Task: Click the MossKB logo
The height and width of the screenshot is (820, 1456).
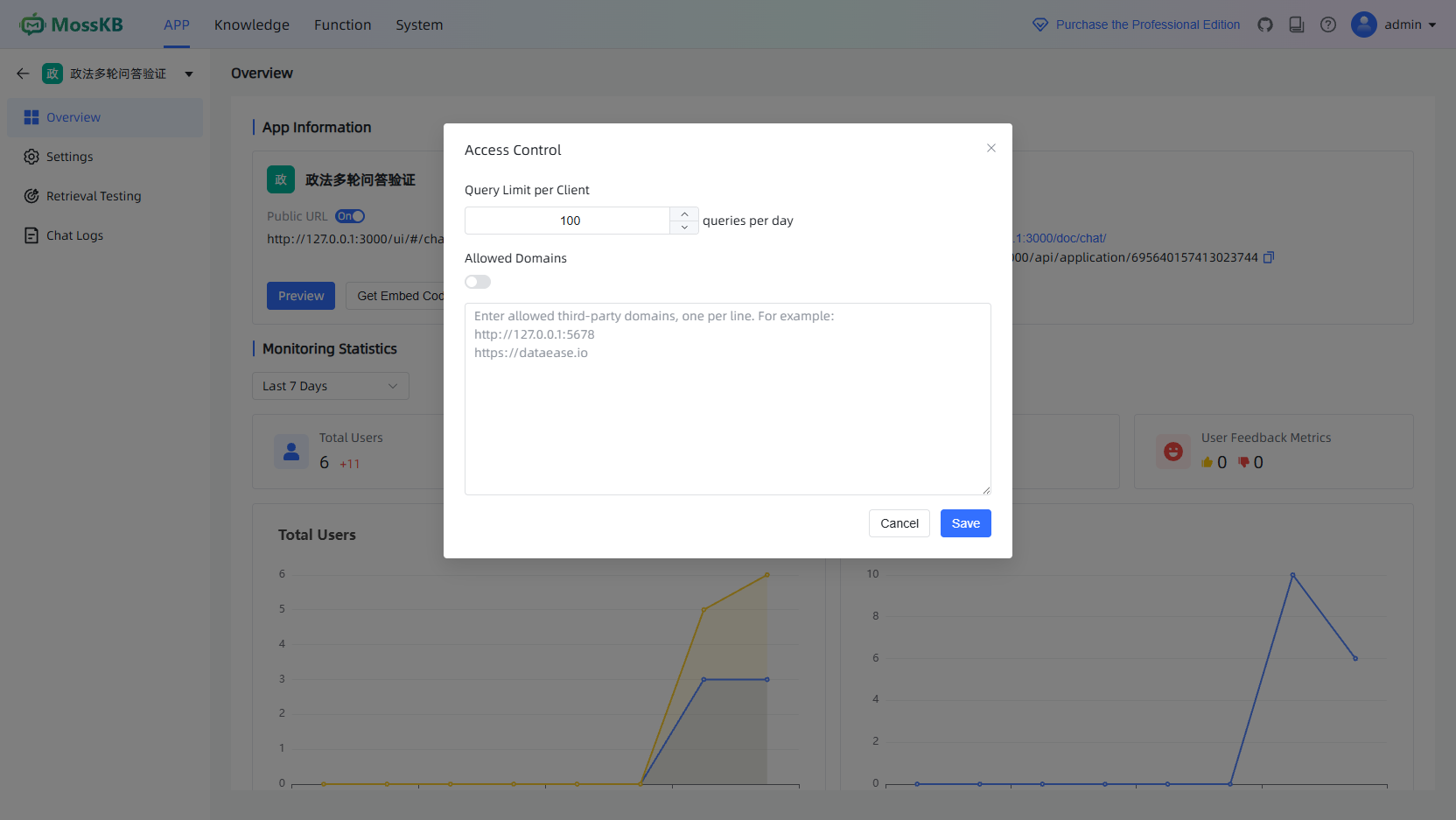Action: click(x=72, y=25)
